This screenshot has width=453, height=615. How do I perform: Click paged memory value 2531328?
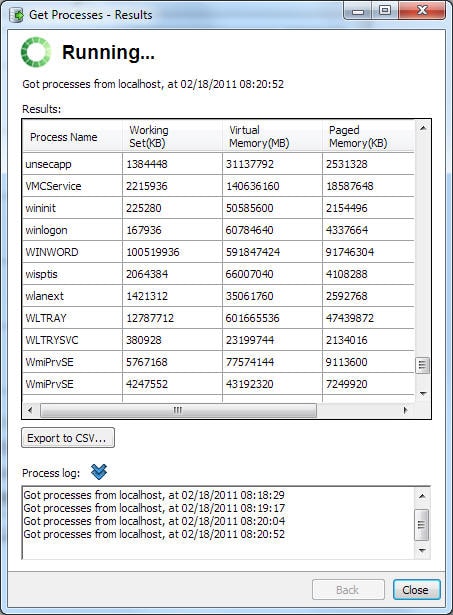pyautogui.click(x=347, y=164)
